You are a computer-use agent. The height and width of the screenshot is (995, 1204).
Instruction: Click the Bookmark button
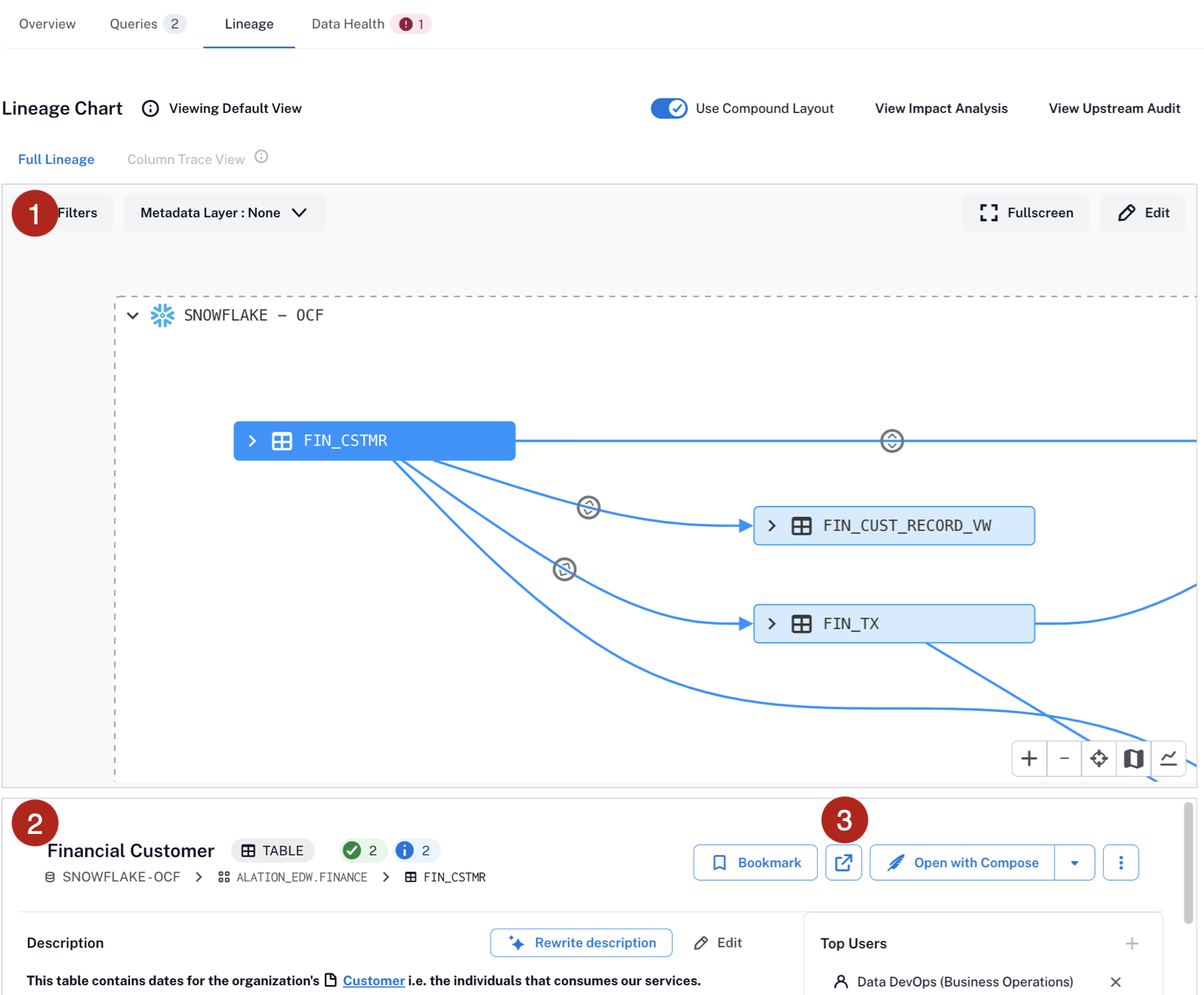coord(756,863)
